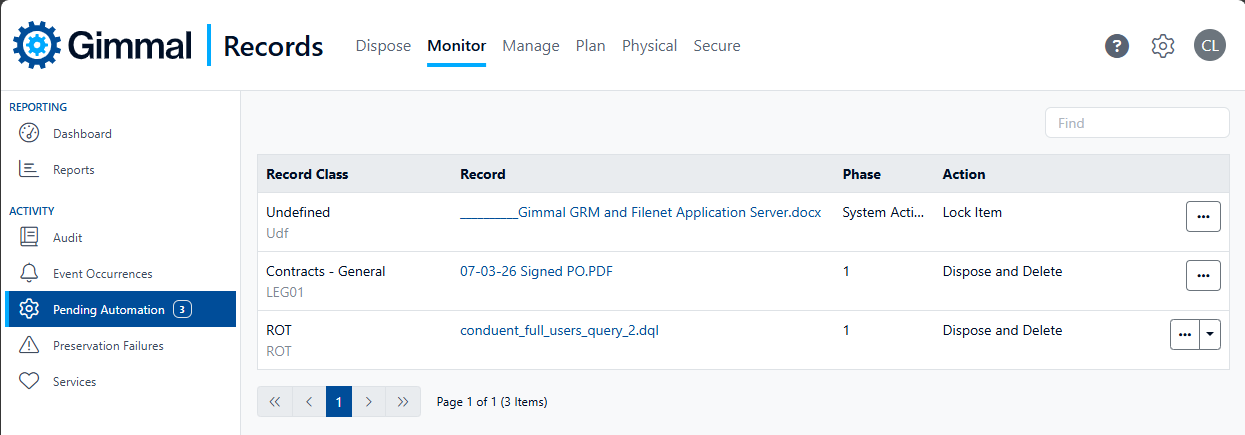This screenshot has height=435, width=1245.
Task: Open 07-03-26 Signed PO.PDF record link
Action: 536,271
